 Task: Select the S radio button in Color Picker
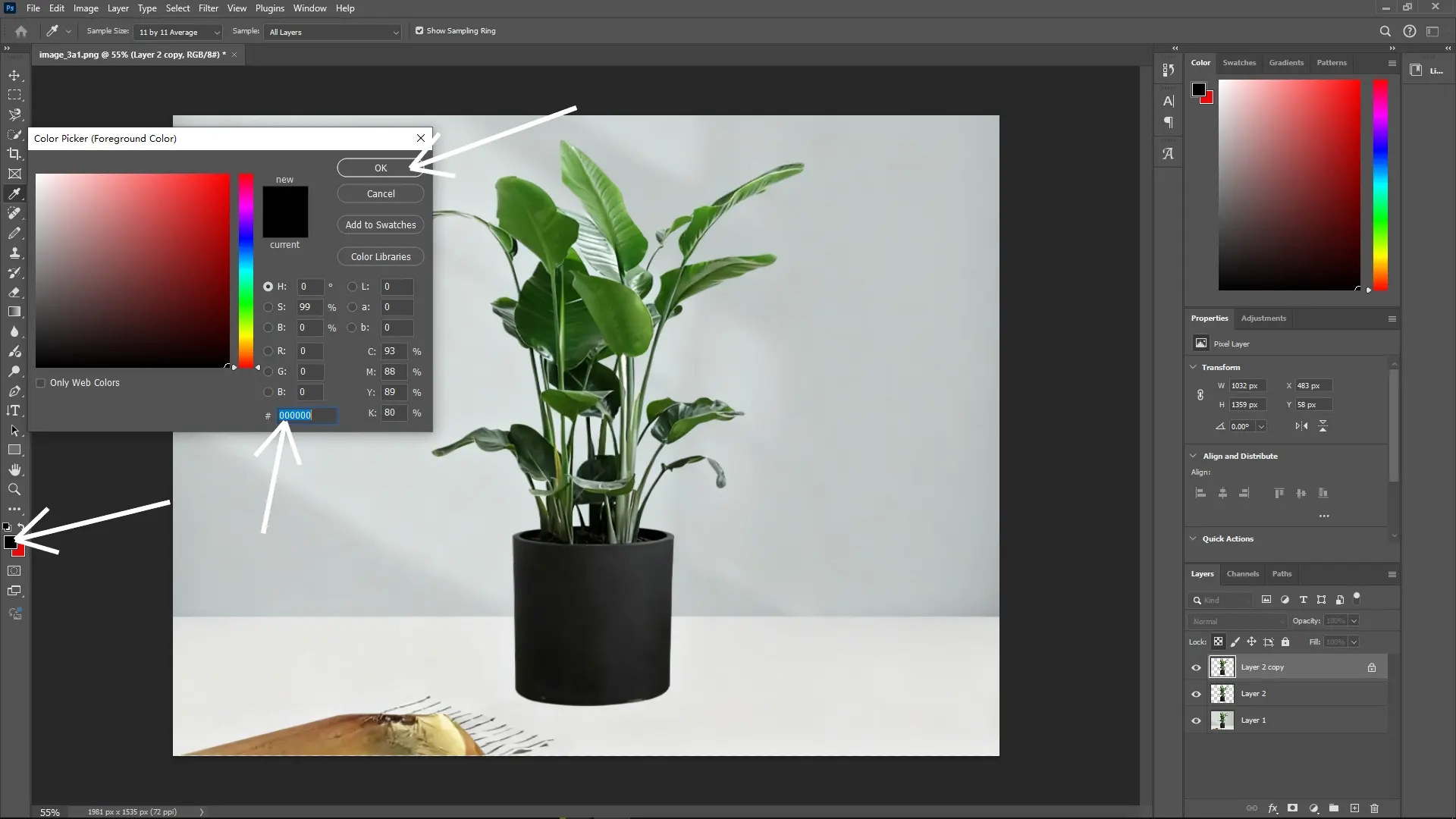click(x=269, y=306)
